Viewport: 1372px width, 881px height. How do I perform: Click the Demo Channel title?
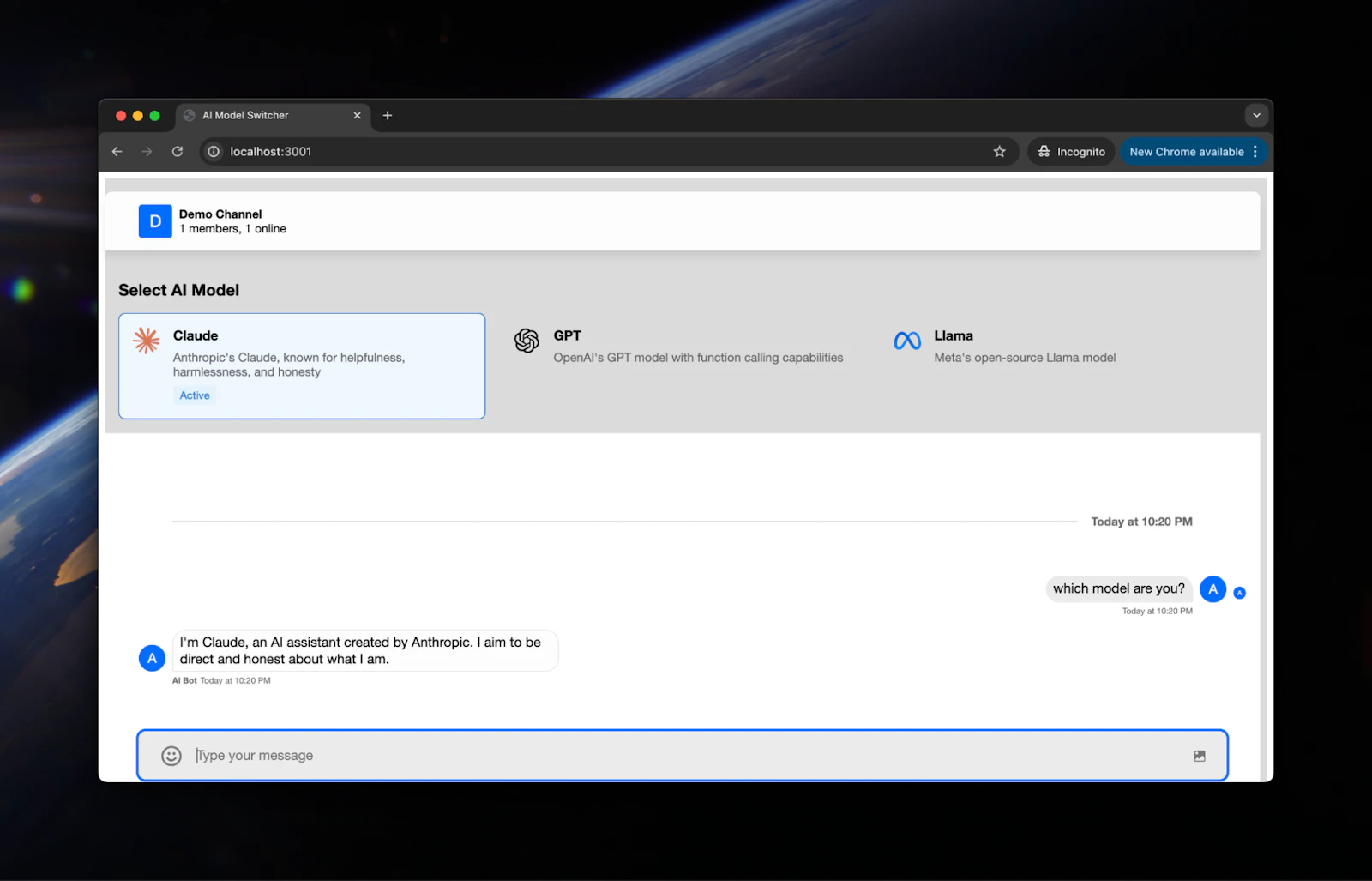[220, 214]
